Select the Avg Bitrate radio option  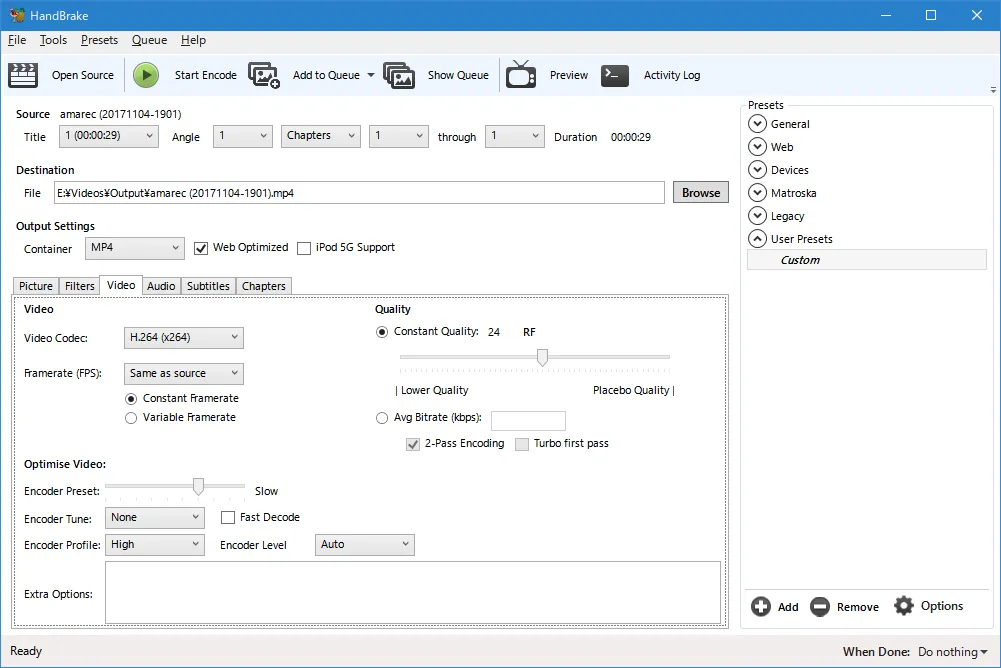point(382,418)
